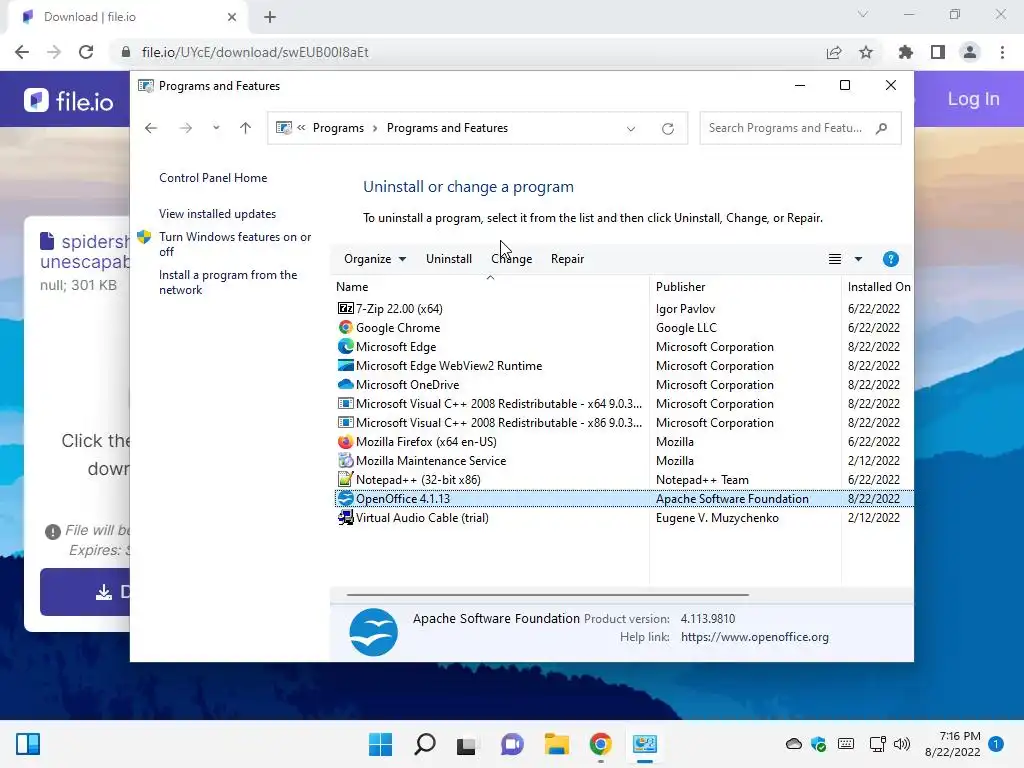This screenshot has width=1024, height=768.
Task: Click the 7-Zip program icon
Action: click(345, 308)
